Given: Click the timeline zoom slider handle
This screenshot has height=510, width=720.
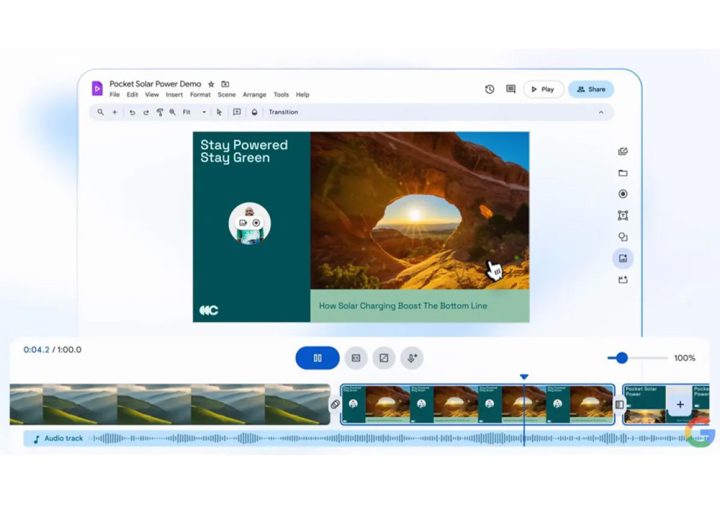Looking at the screenshot, I should pos(622,358).
